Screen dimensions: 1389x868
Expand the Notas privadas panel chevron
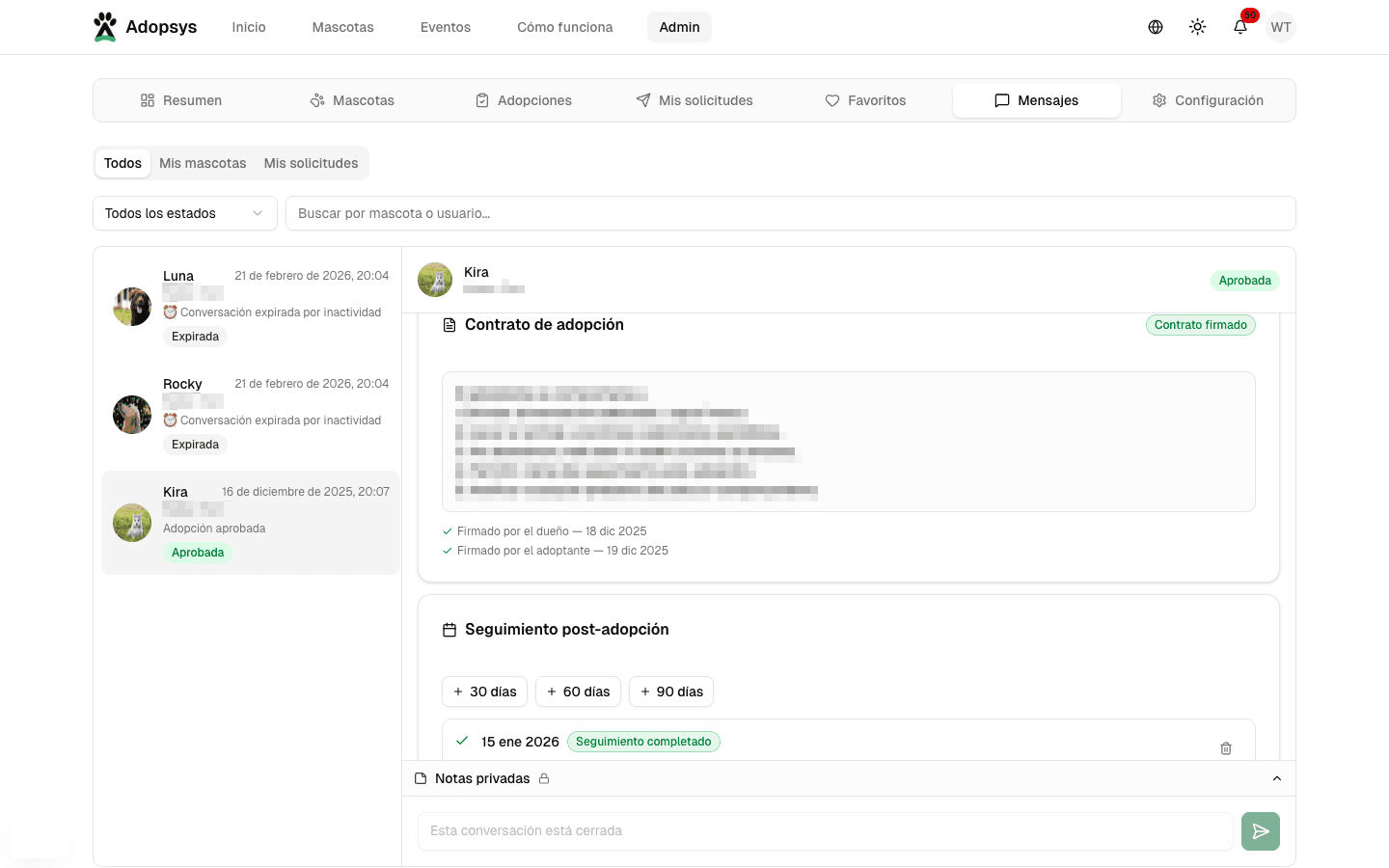pyautogui.click(x=1276, y=778)
